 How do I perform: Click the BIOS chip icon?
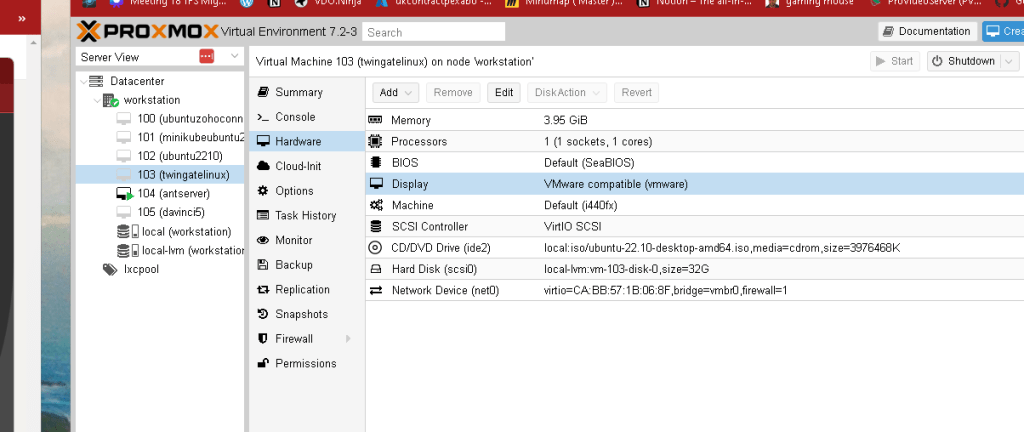click(376, 162)
